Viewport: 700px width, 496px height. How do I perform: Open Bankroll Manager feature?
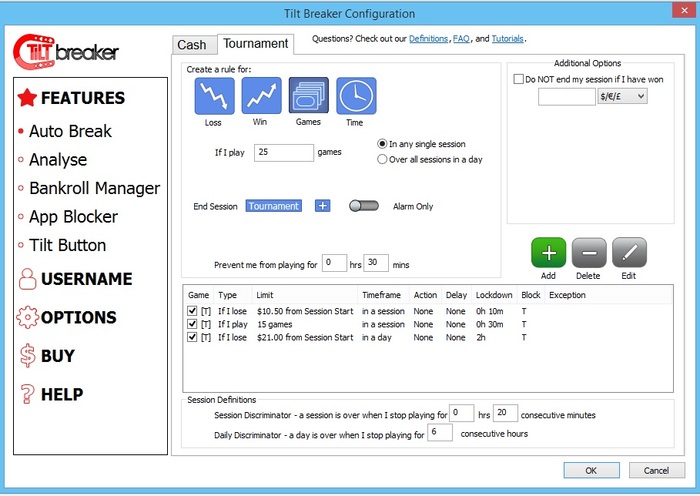(95, 188)
